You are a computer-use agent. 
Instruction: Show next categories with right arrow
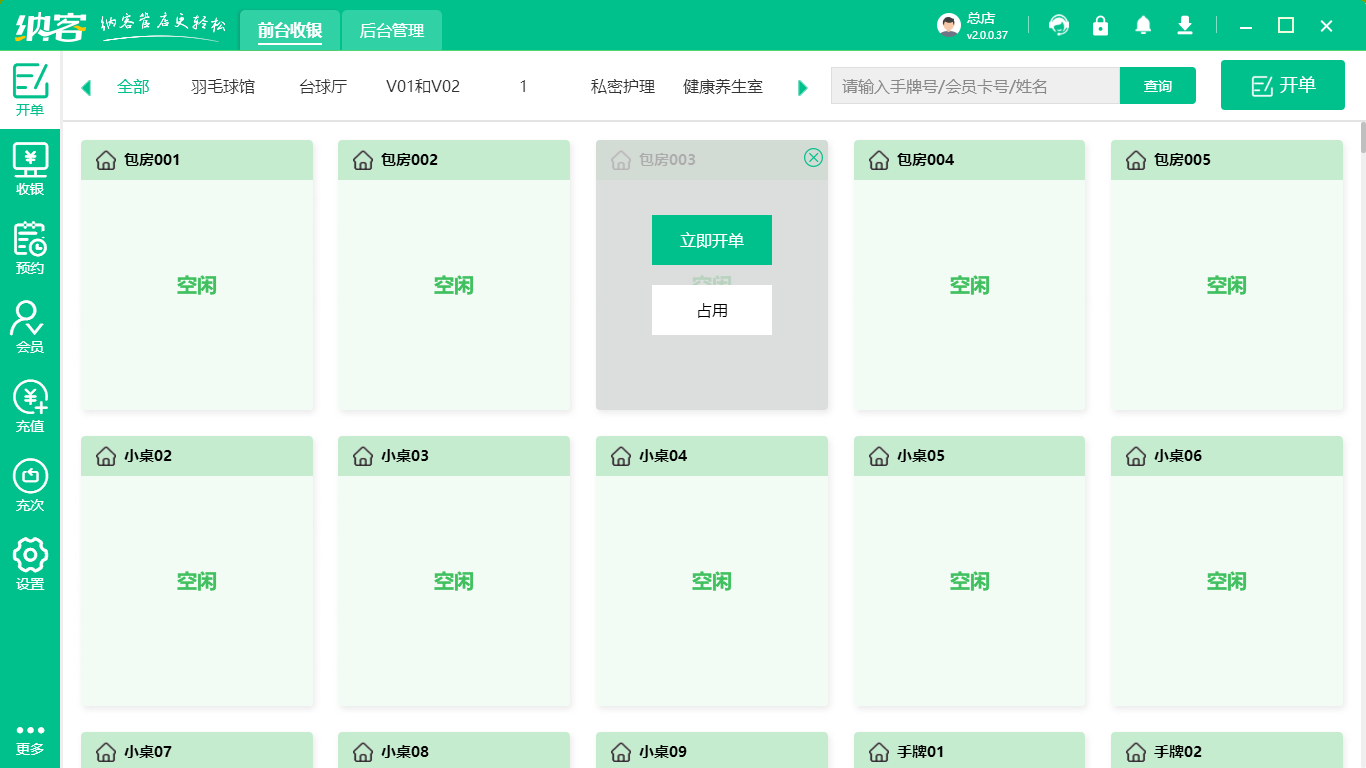(x=802, y=87)
